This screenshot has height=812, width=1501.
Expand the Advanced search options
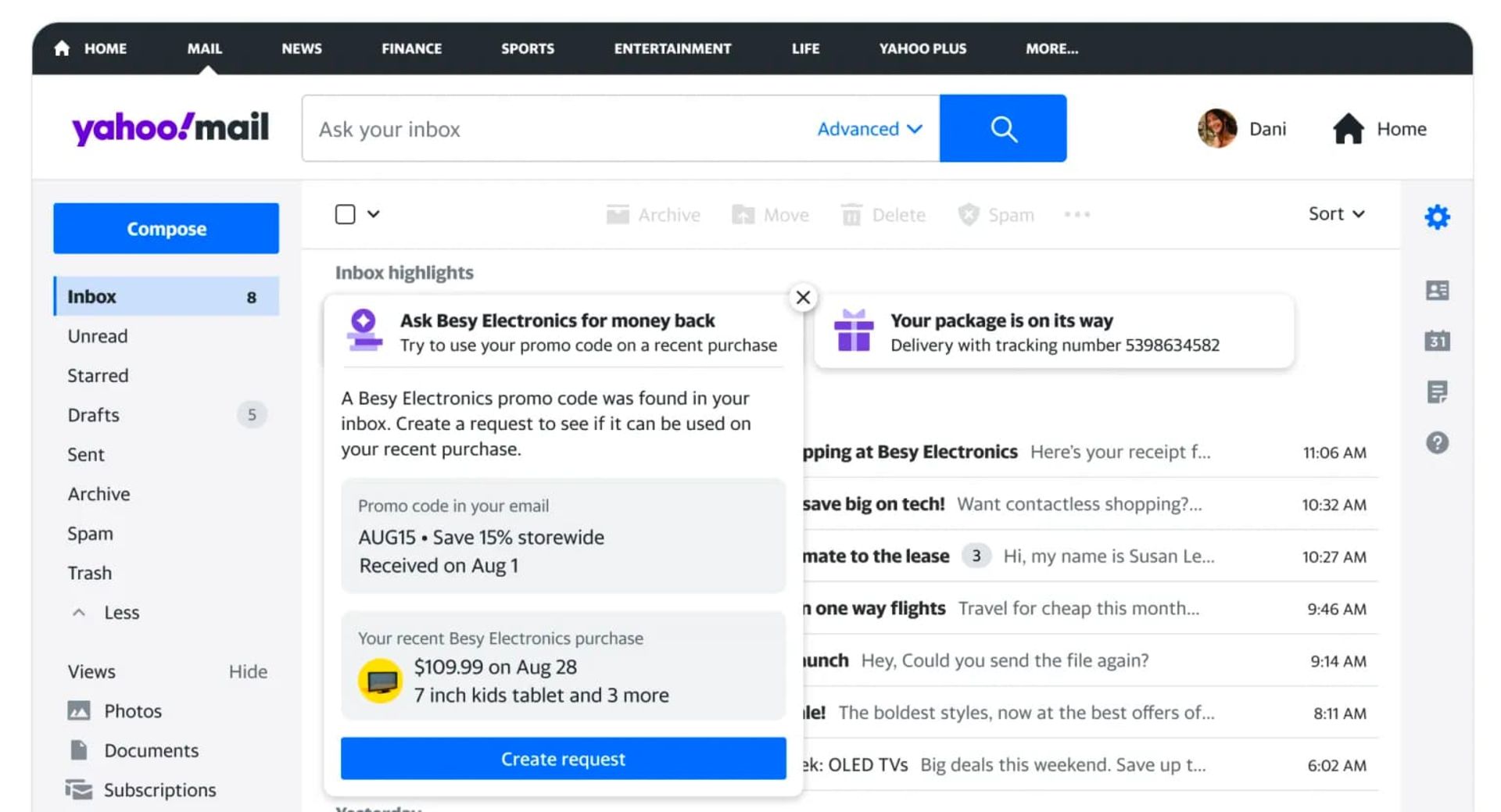coord(869,129)
